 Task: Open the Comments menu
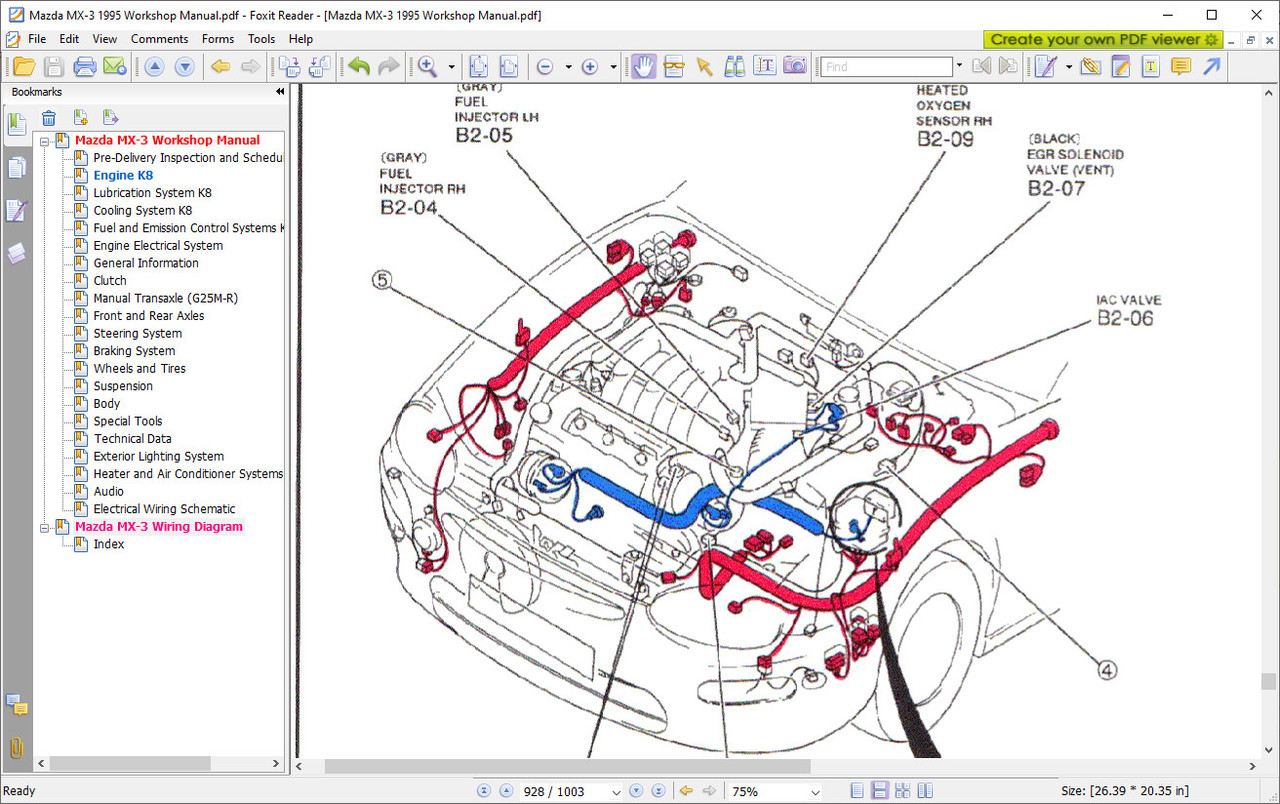[x=159, y=39]
